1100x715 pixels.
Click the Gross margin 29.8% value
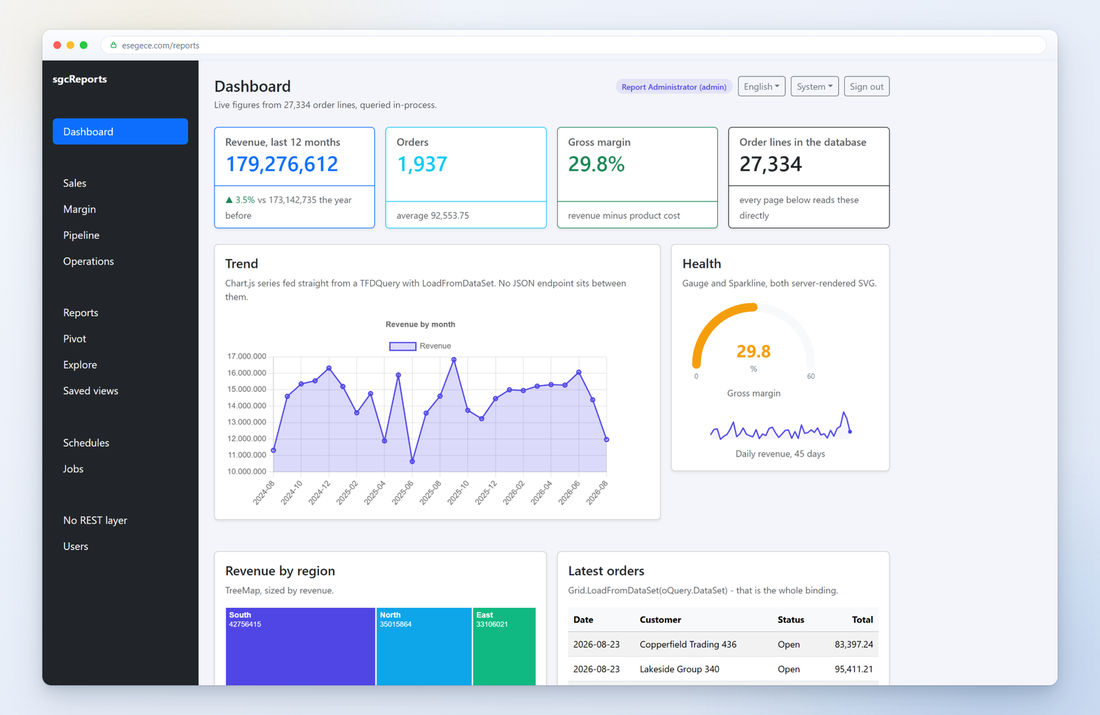coord(596,164)
